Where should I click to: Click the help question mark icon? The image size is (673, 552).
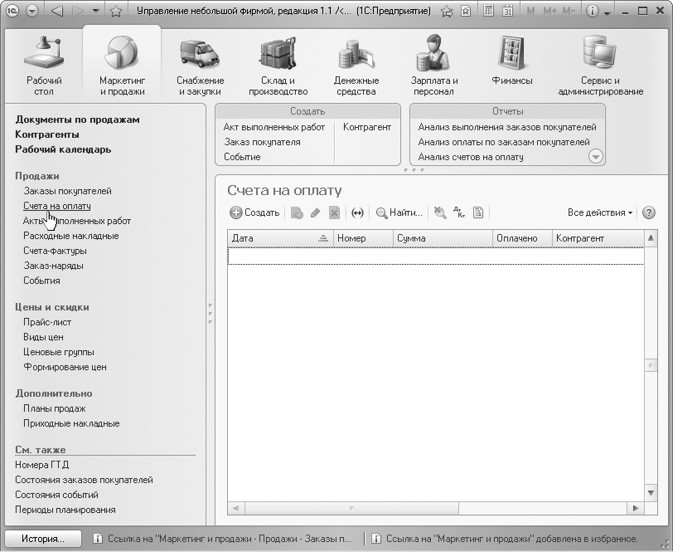tap(648, 213)
